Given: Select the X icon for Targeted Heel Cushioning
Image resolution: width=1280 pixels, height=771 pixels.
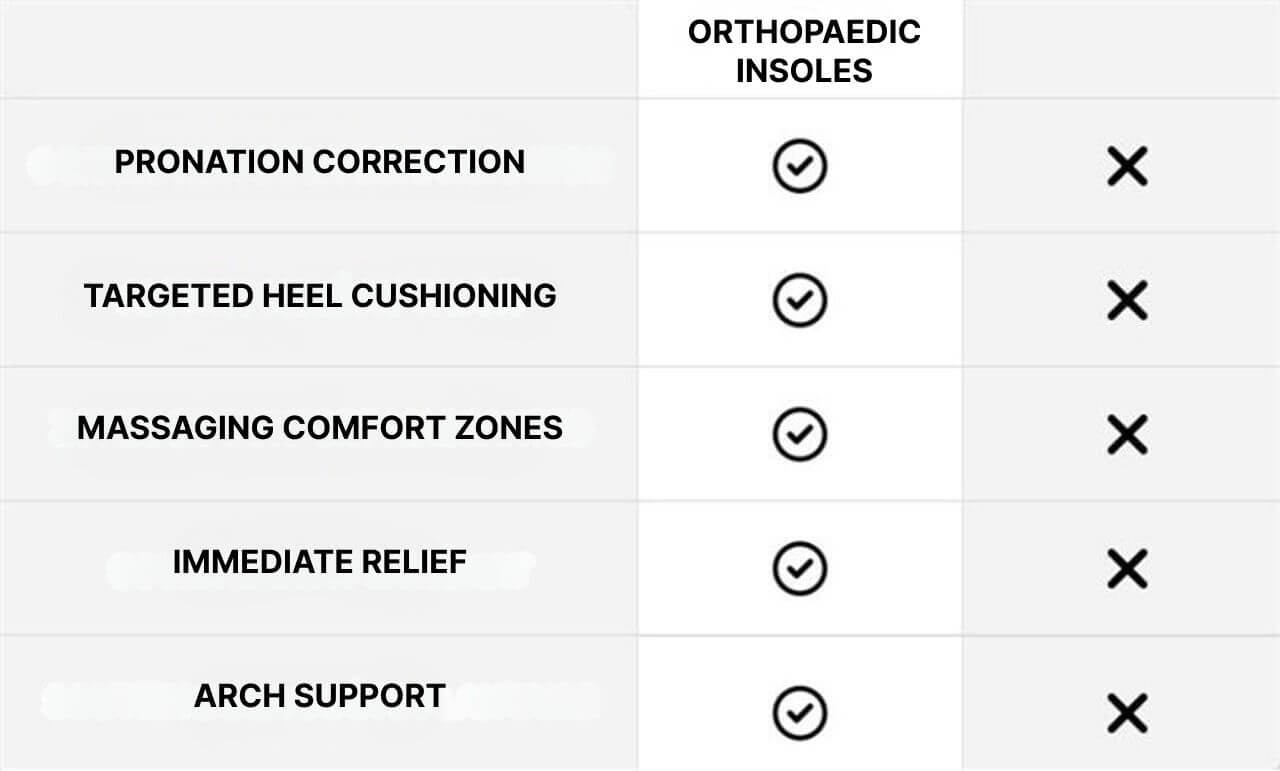Looking at the screenshot, I should tap(1127, 299).
